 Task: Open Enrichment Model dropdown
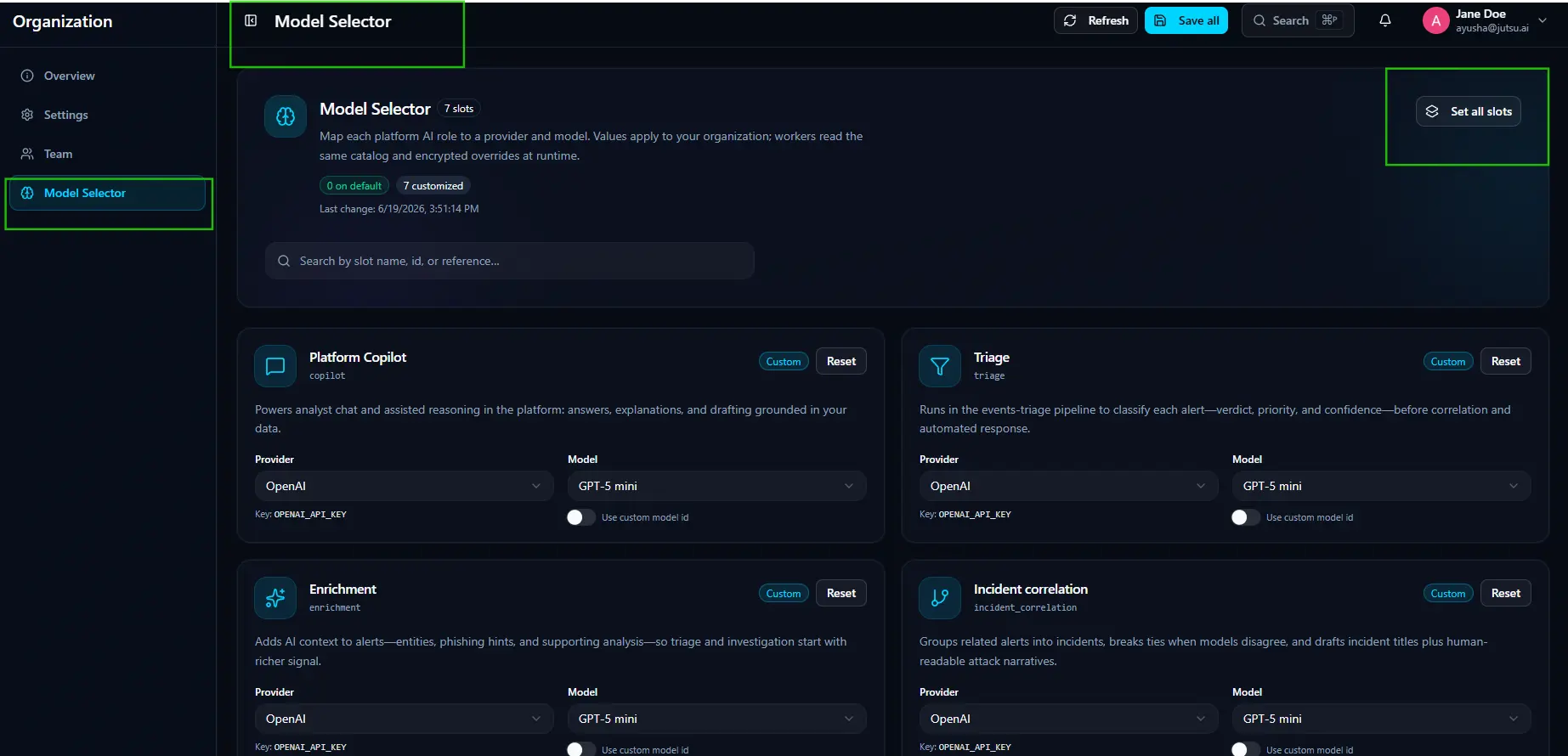(x=716, y=719)
